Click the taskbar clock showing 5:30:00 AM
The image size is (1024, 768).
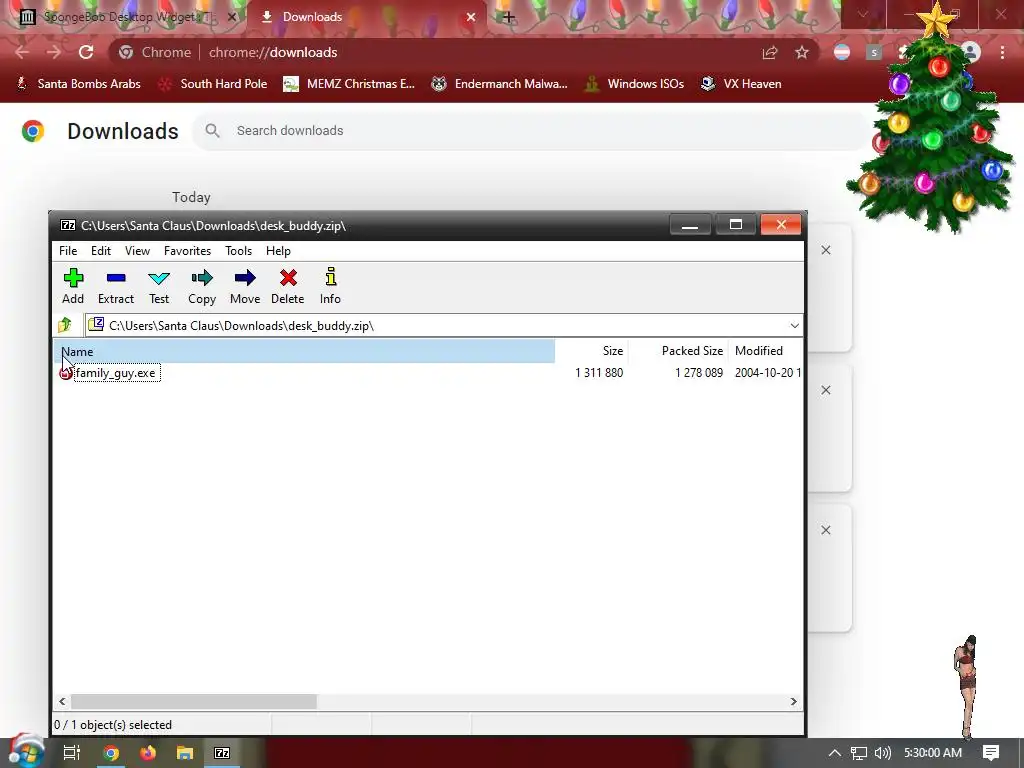(x=933, y=753)
